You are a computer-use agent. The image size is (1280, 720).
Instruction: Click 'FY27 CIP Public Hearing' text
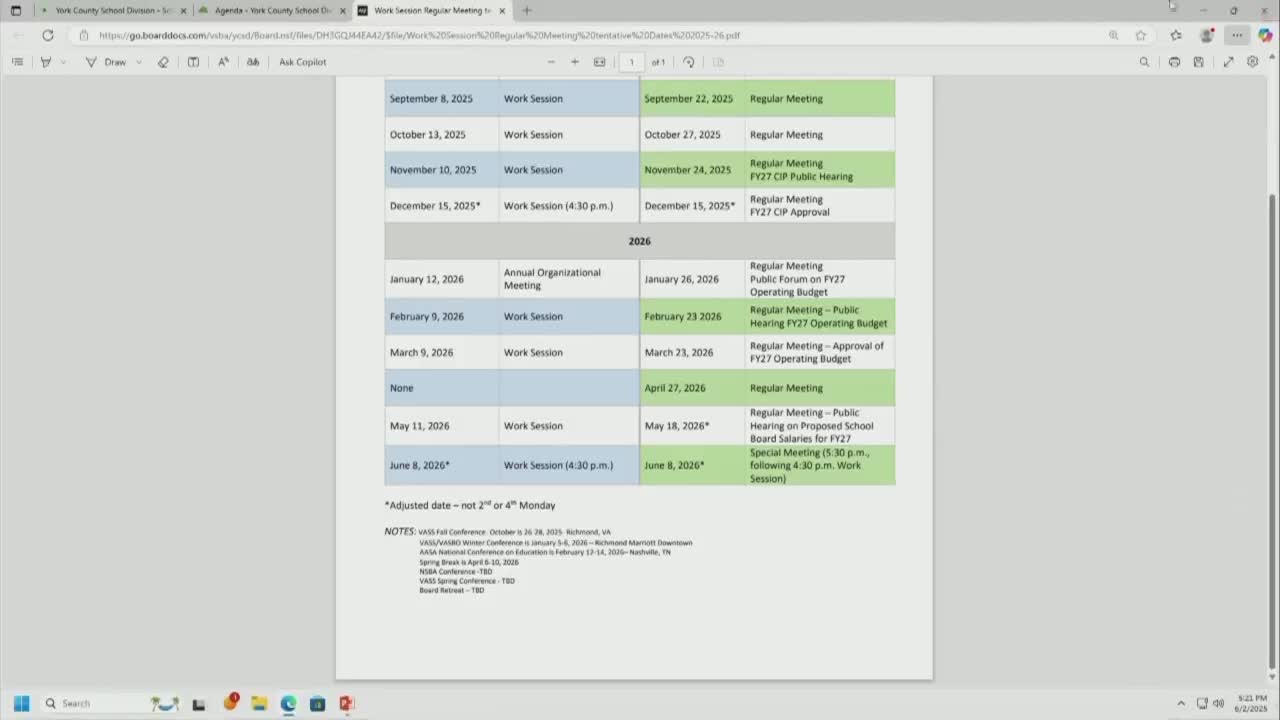click(801, 177)
